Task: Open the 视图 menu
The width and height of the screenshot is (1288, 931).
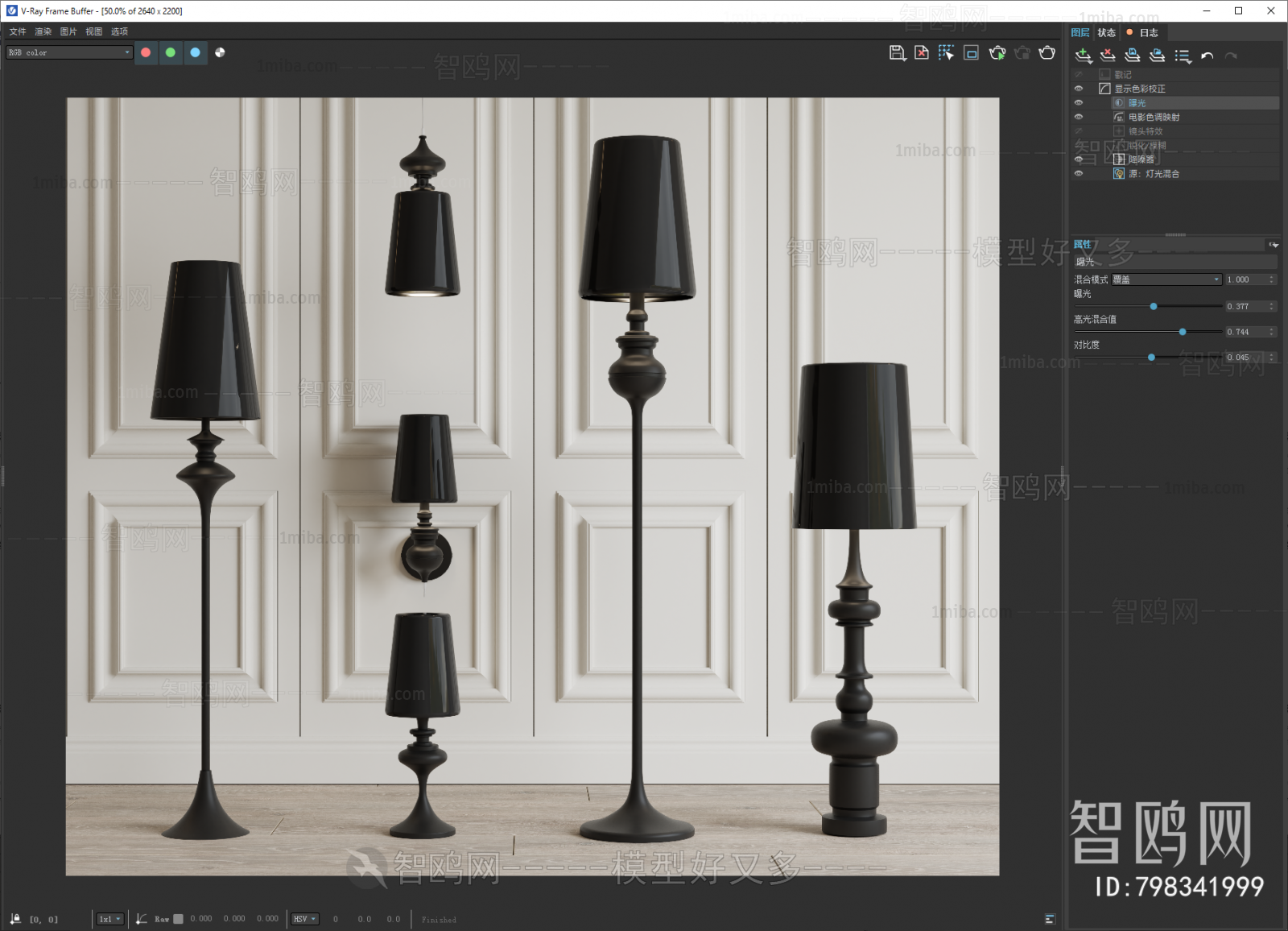Action: coord(94,31)
